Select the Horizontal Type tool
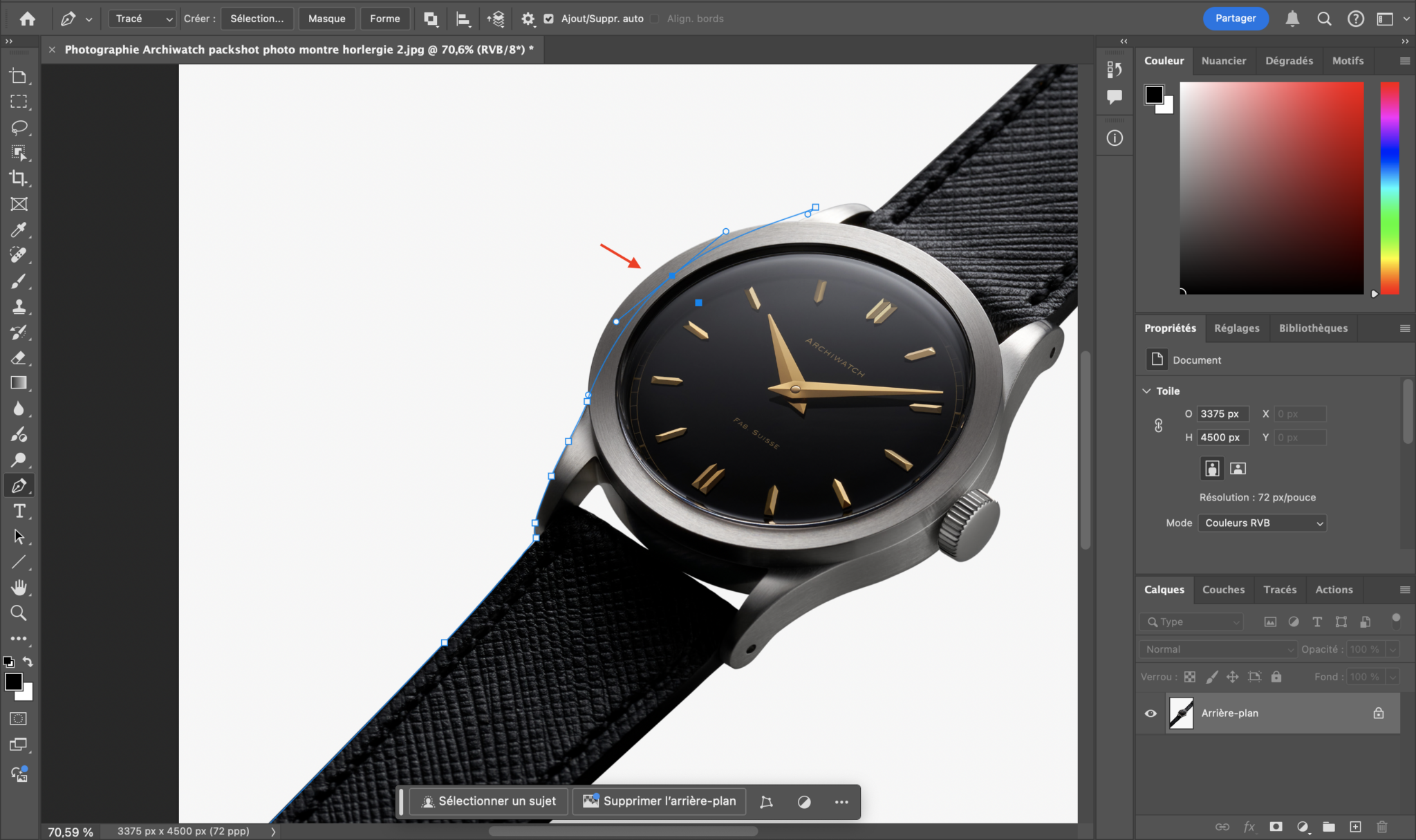Screen dimensions: 1416x840 19,511
